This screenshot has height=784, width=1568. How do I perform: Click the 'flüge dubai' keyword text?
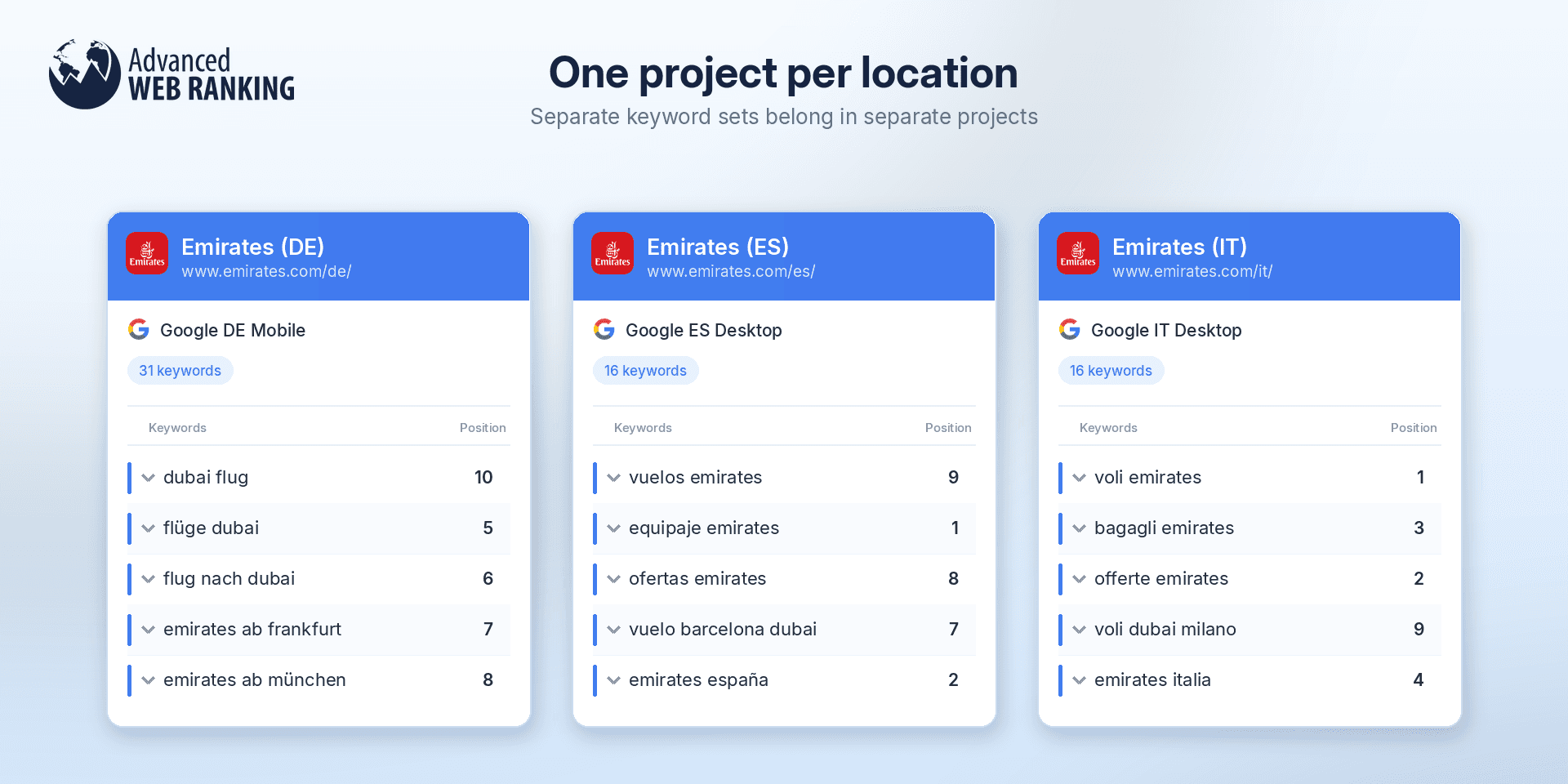[211, 528]
